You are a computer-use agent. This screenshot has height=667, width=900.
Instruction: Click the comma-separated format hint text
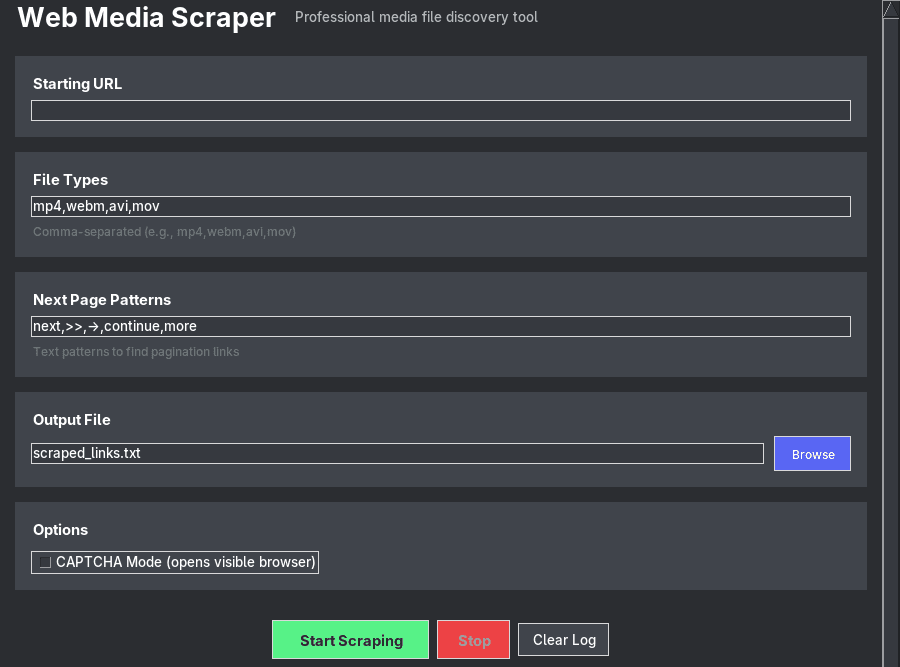[165, 231]
